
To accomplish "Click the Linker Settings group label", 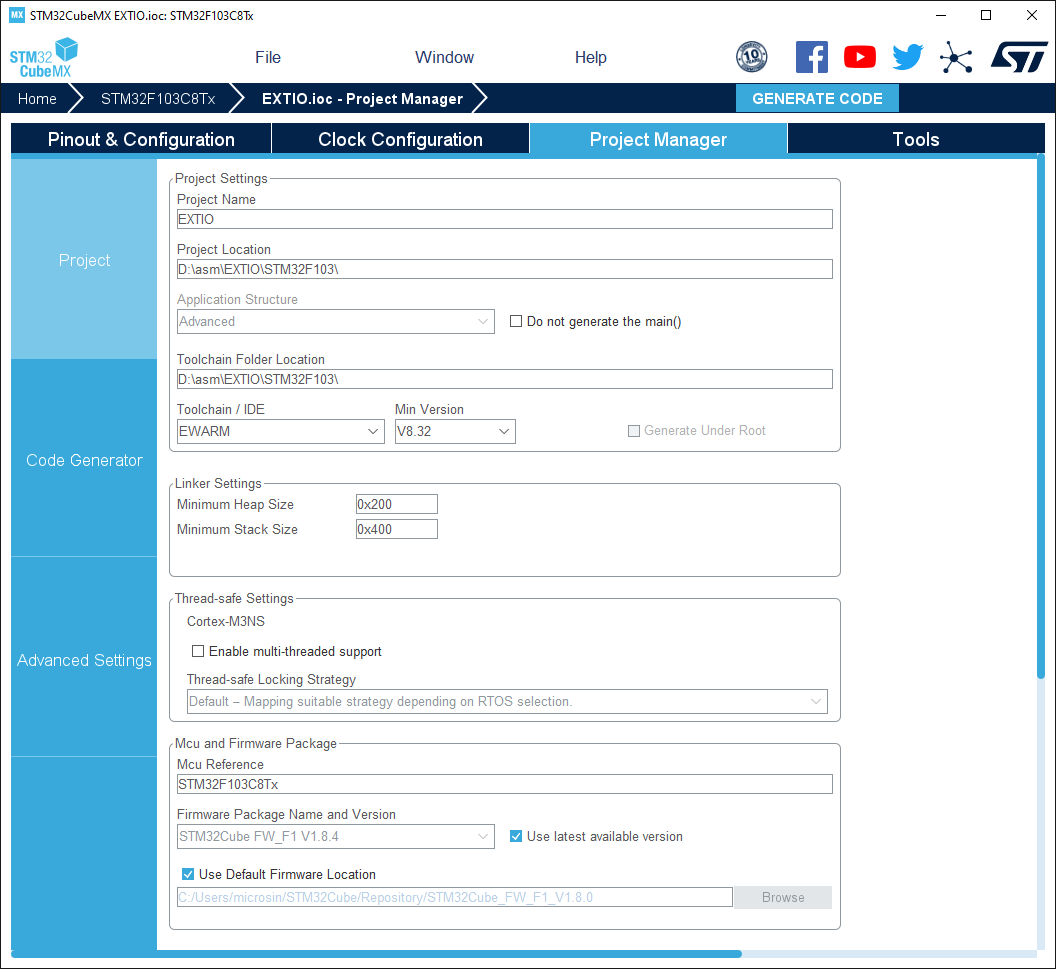I will click(218, 483).
